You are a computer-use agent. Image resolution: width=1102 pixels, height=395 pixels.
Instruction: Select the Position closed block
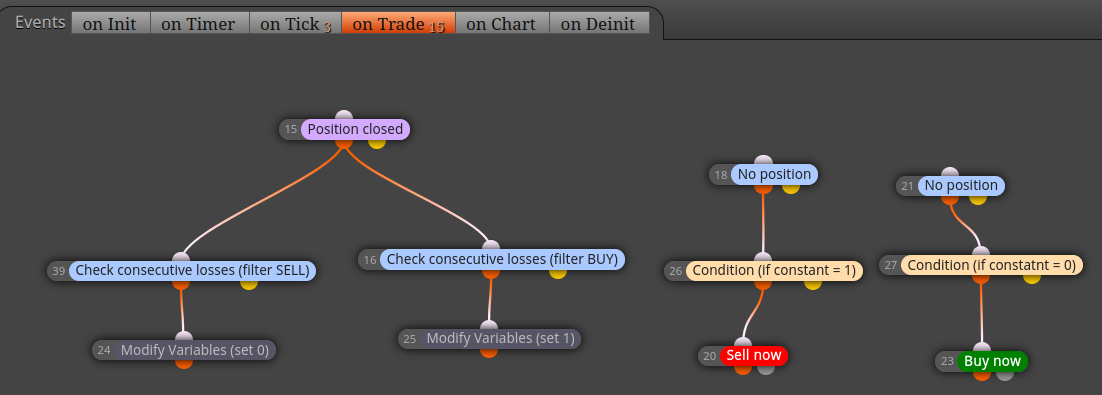[356, 129]
